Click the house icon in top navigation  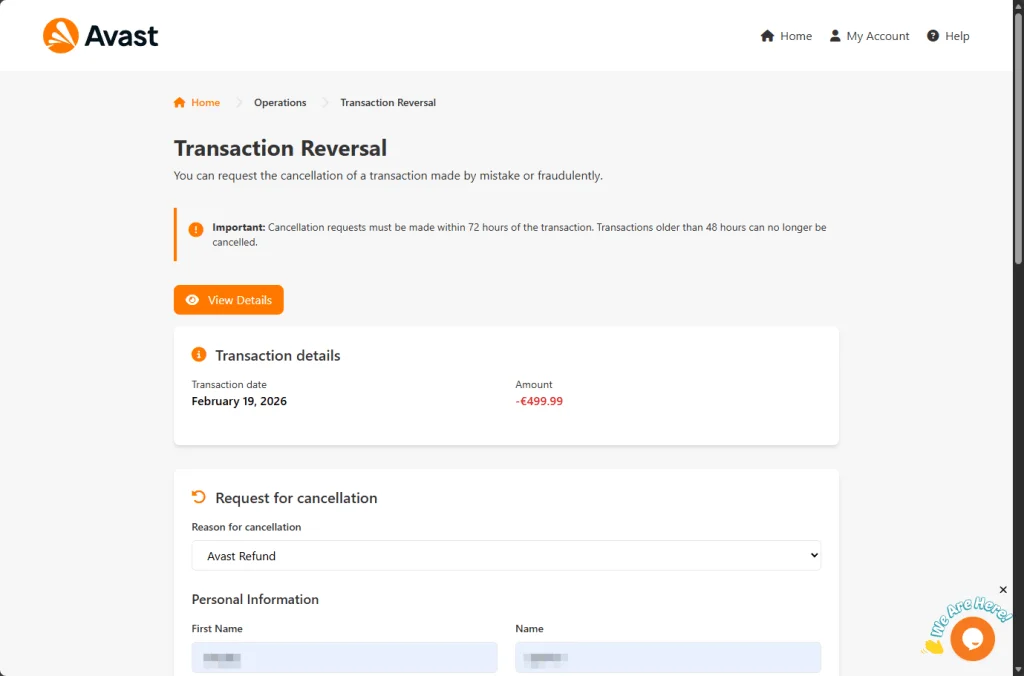click(767, 36)
